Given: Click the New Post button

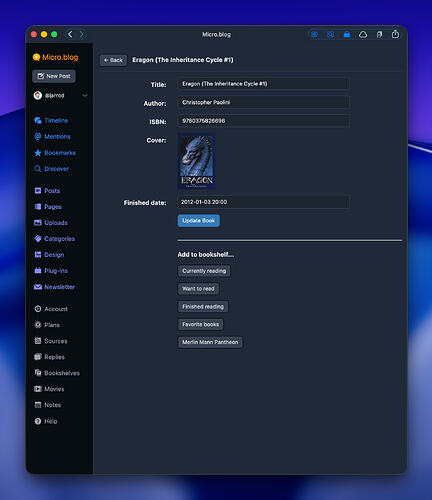Looking at the screenshot, I should (x=54, y=76).
